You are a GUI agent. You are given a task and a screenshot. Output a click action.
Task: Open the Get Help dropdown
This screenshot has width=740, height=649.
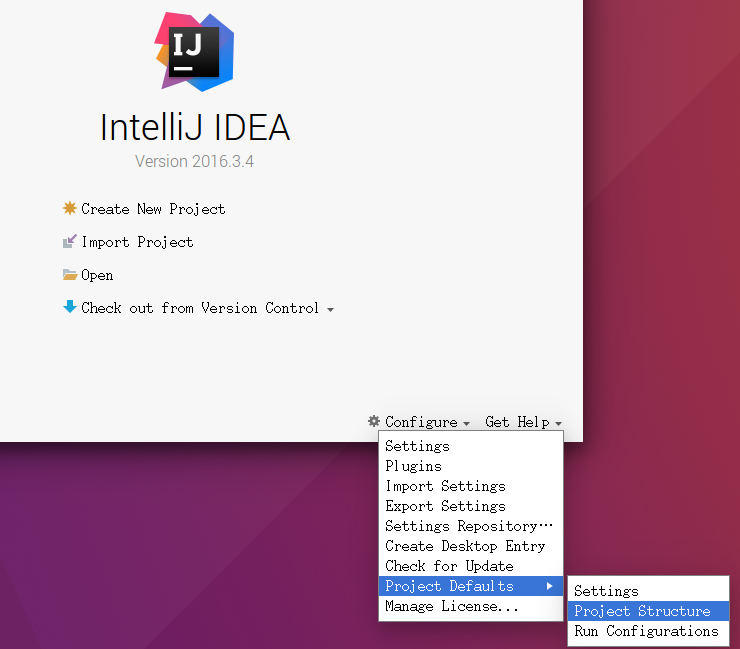[517, 421]
